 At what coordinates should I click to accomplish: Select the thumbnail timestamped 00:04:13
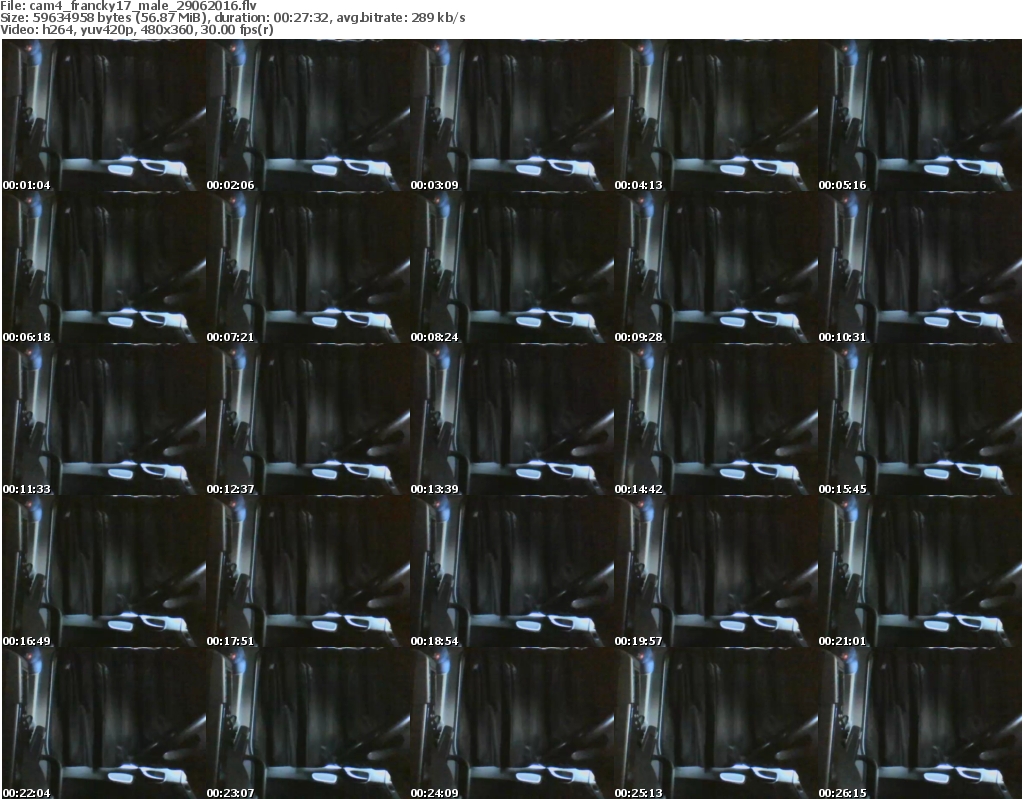716,116
